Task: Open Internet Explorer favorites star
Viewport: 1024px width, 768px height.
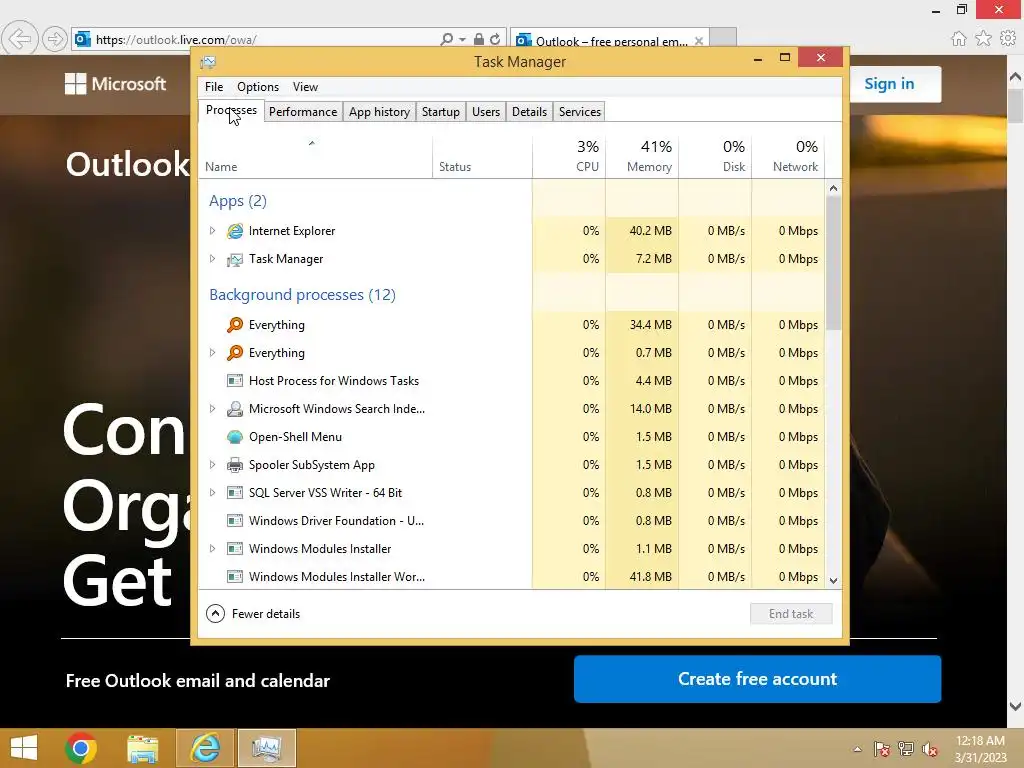Action: tap(984, 39)
